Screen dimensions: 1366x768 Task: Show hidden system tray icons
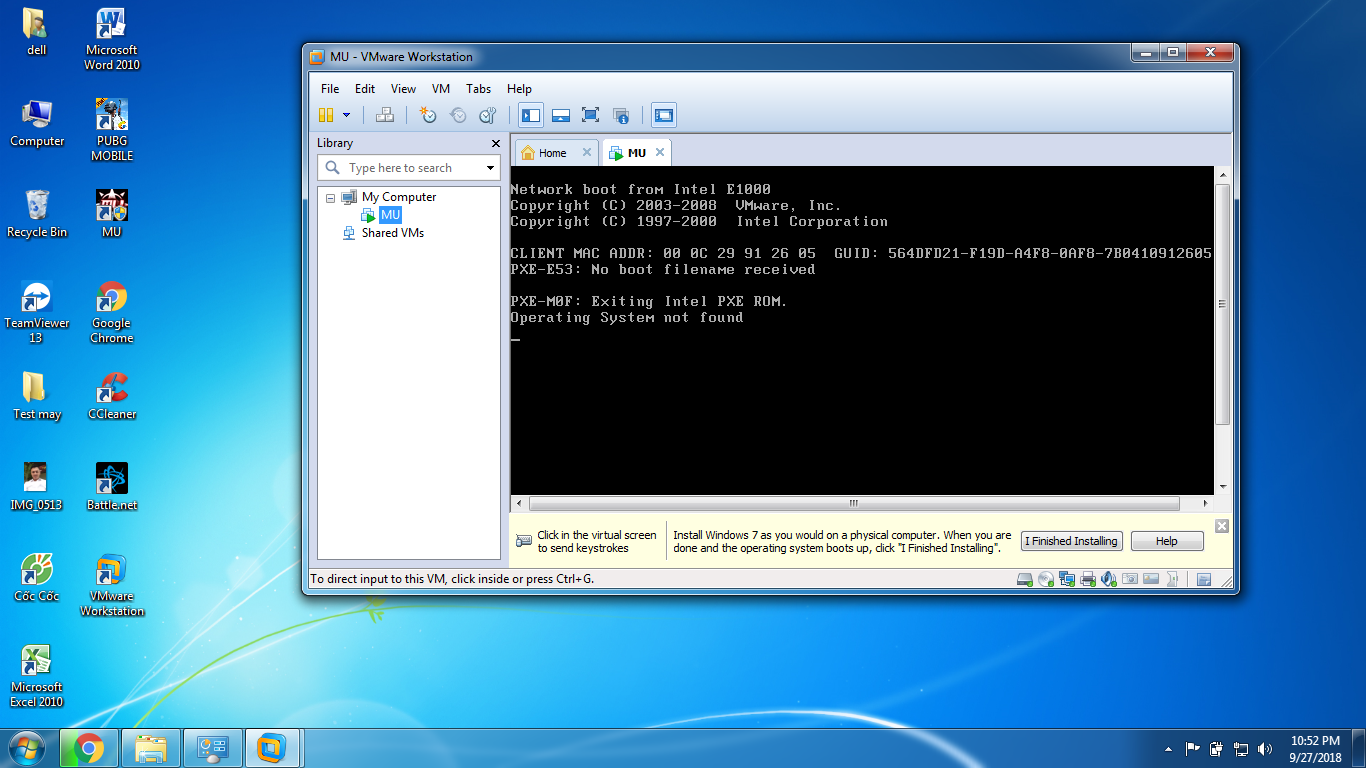click(1168, 749)
